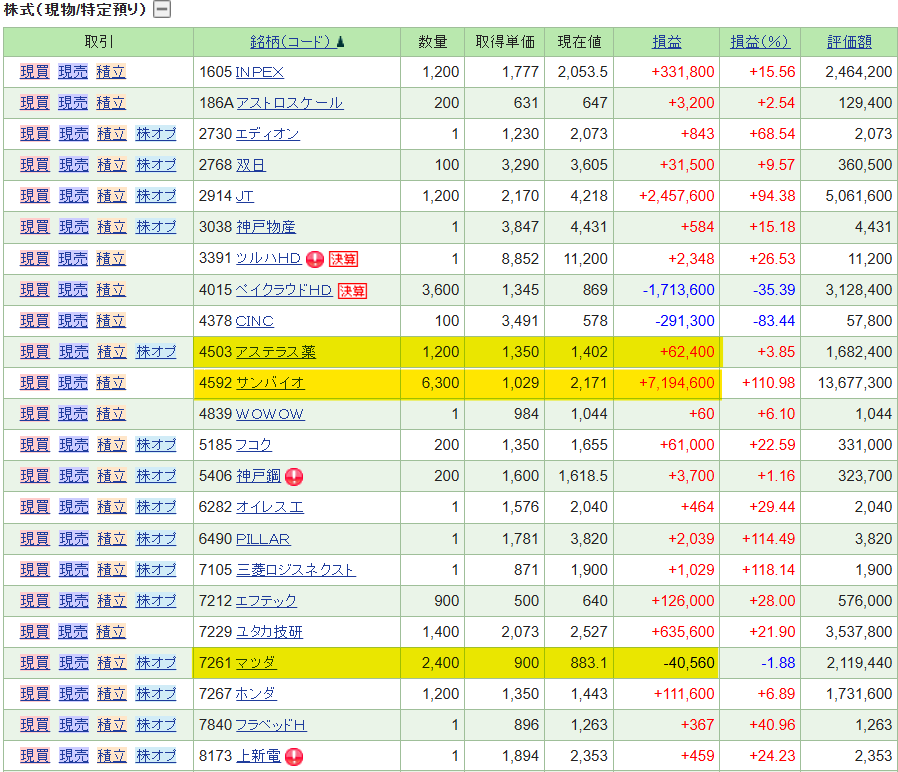Click 積立 in the エディオン row
This screenshot has height=772, width=898.
click(x=112, y=134)
